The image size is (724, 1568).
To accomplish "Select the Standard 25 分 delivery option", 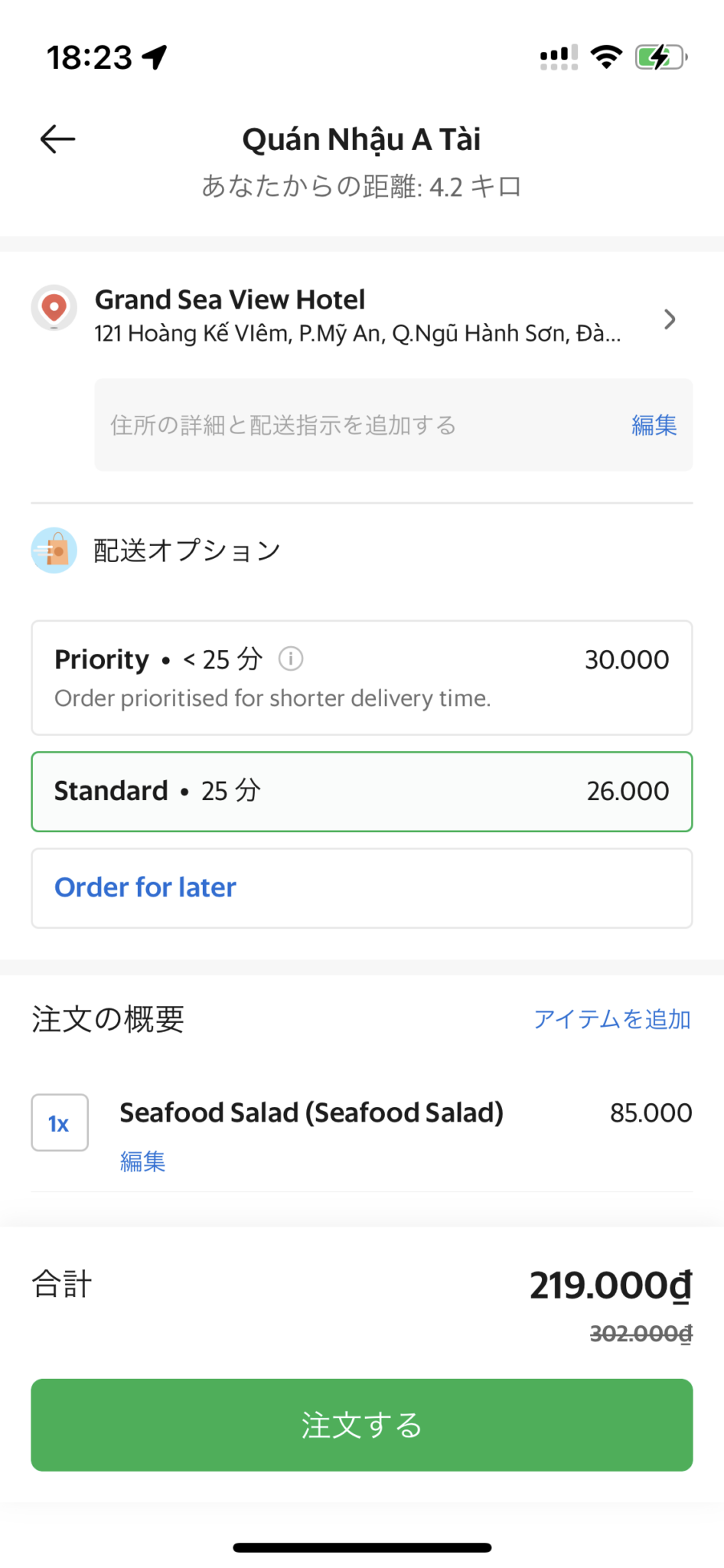I will click(361, 791).
